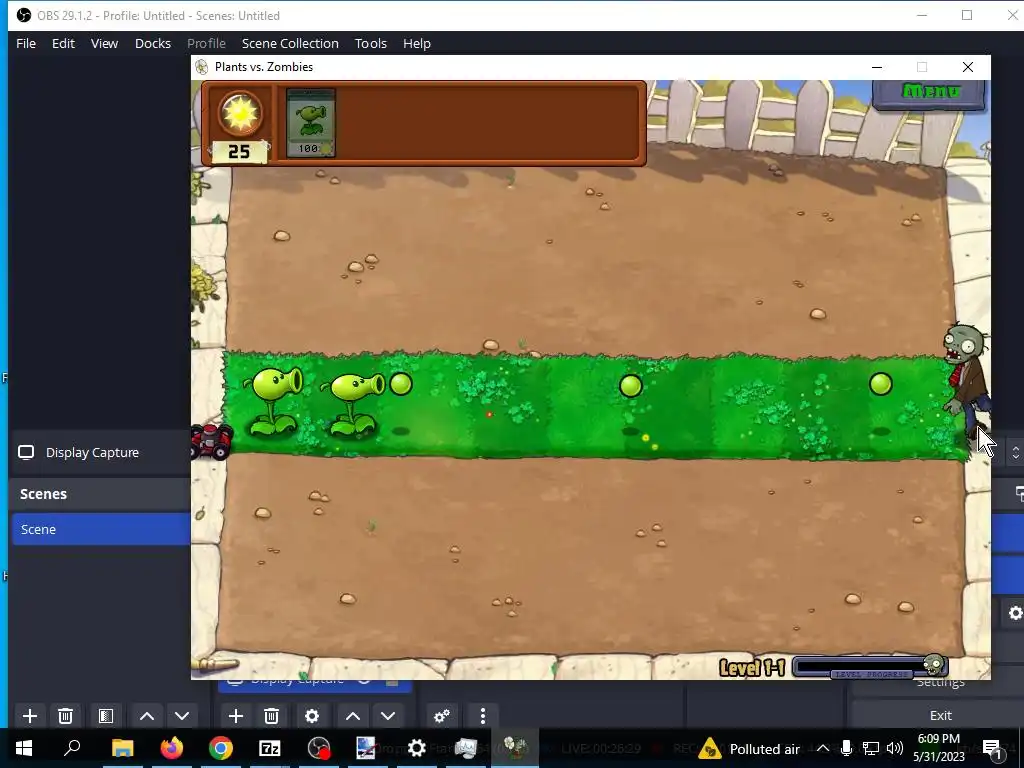
Task: Open the Help menu in OBS
Action: [417, 43]
